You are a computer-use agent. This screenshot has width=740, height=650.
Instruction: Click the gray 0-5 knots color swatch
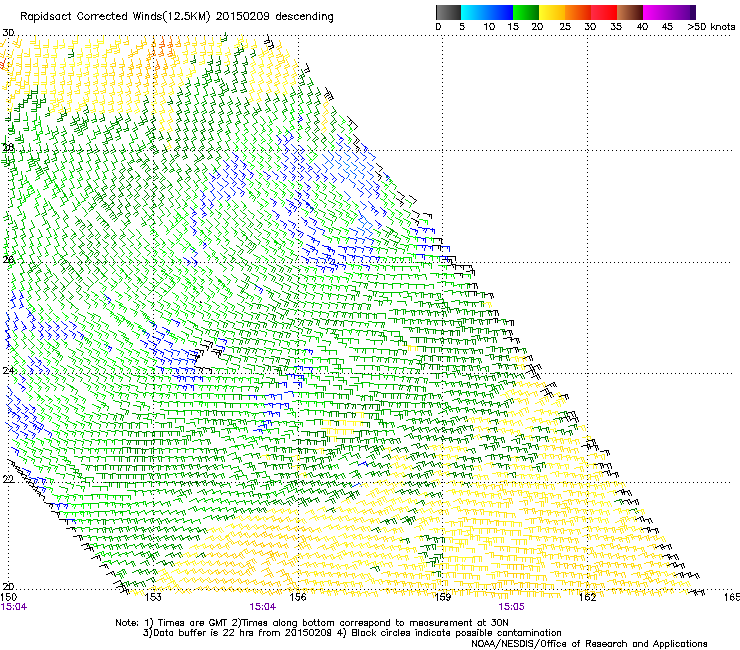(x=448, y=12)
